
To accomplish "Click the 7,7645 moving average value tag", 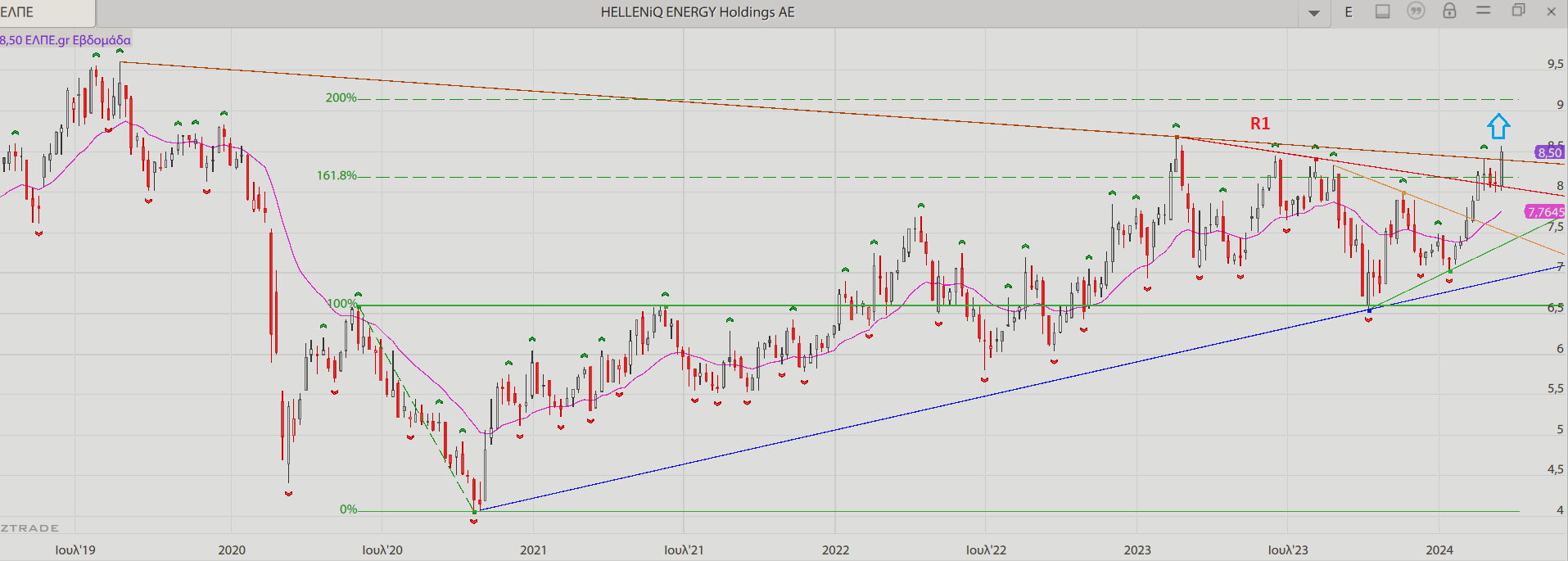I will coord(1545,212).
